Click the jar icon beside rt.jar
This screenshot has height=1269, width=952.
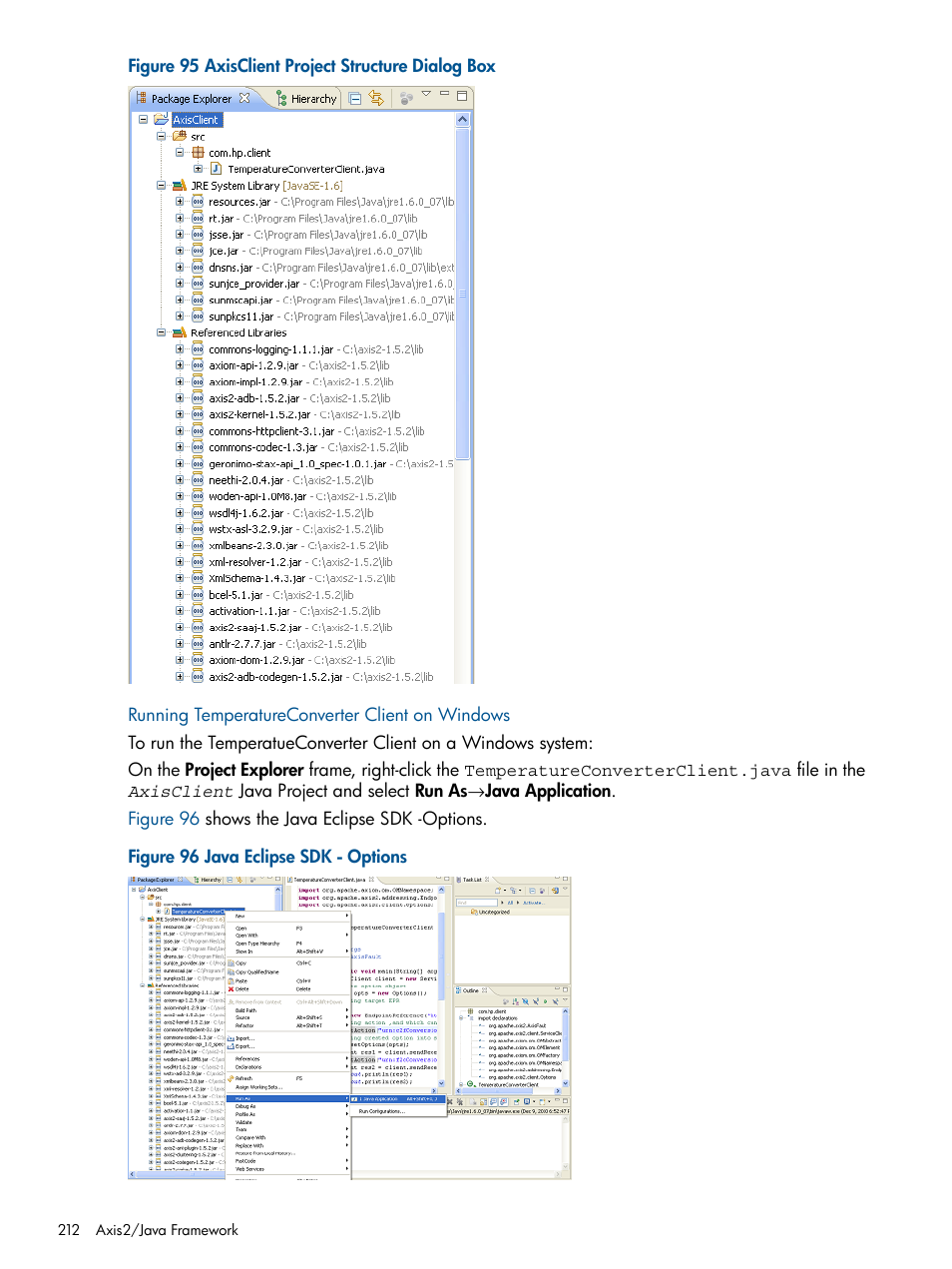198,218
